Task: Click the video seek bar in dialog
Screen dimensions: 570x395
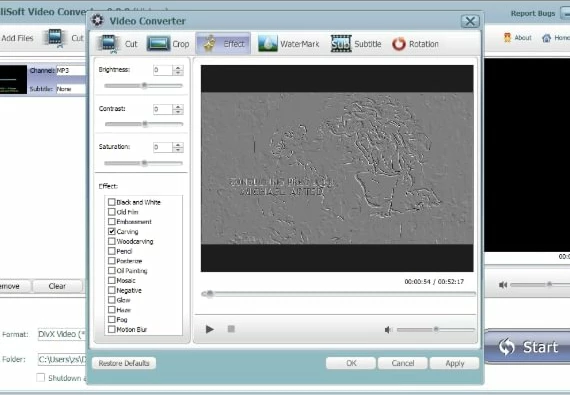Action: 338,294
